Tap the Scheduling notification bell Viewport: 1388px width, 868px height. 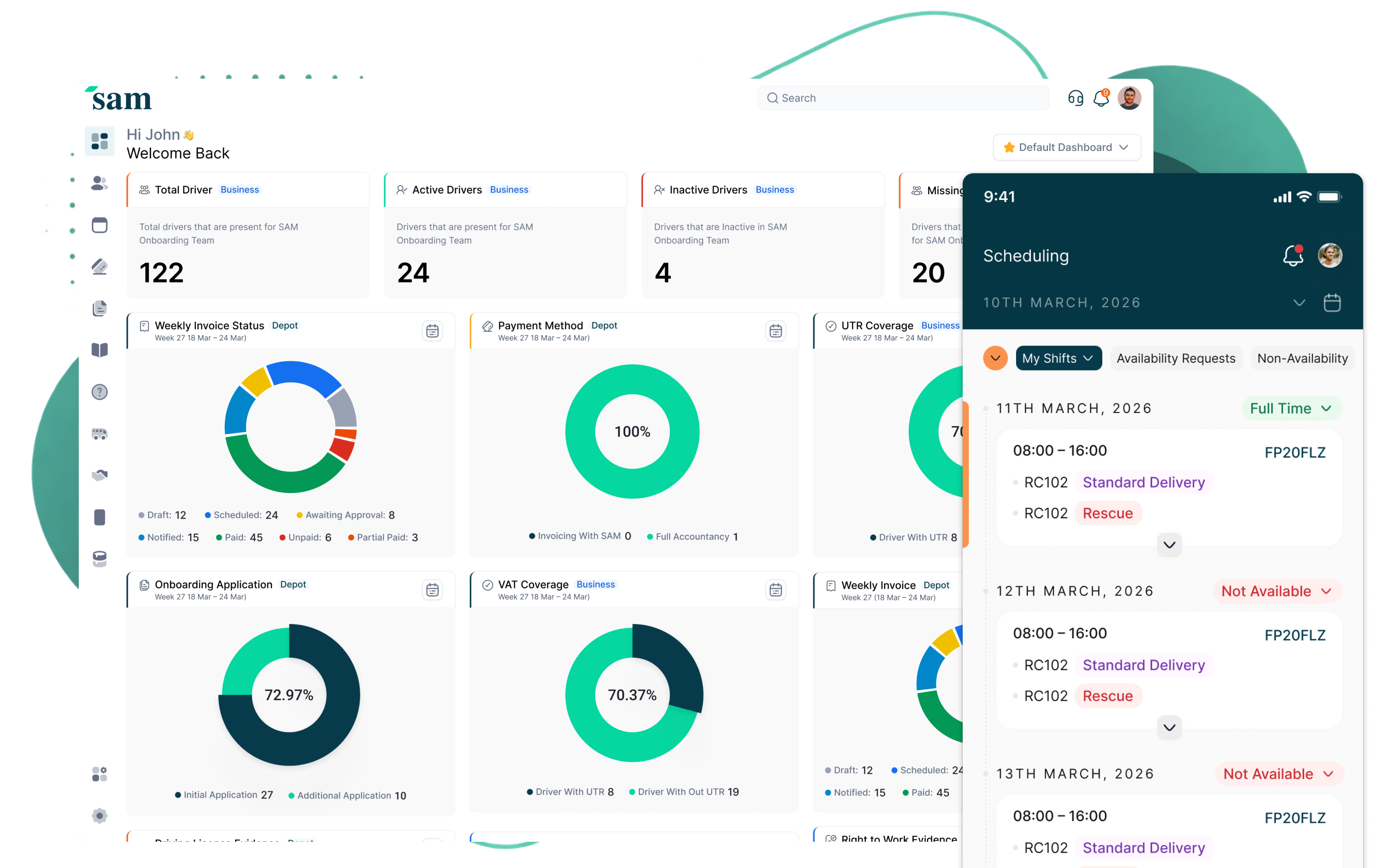[1293, 255]
